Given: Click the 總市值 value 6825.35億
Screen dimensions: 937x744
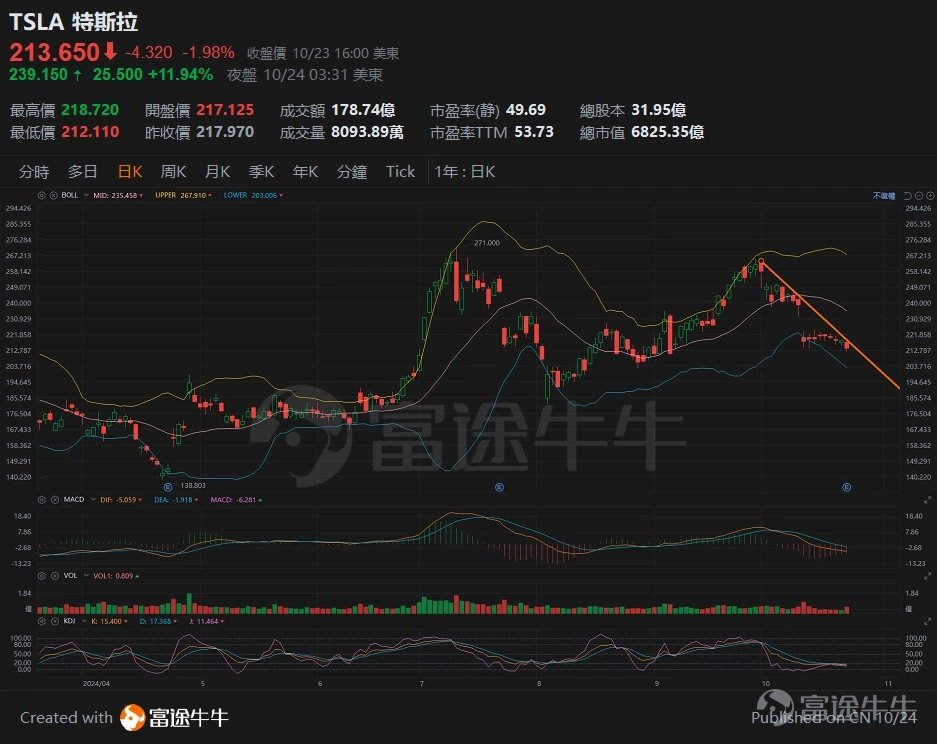Looking at the screenshot, I should click(667, 132).
